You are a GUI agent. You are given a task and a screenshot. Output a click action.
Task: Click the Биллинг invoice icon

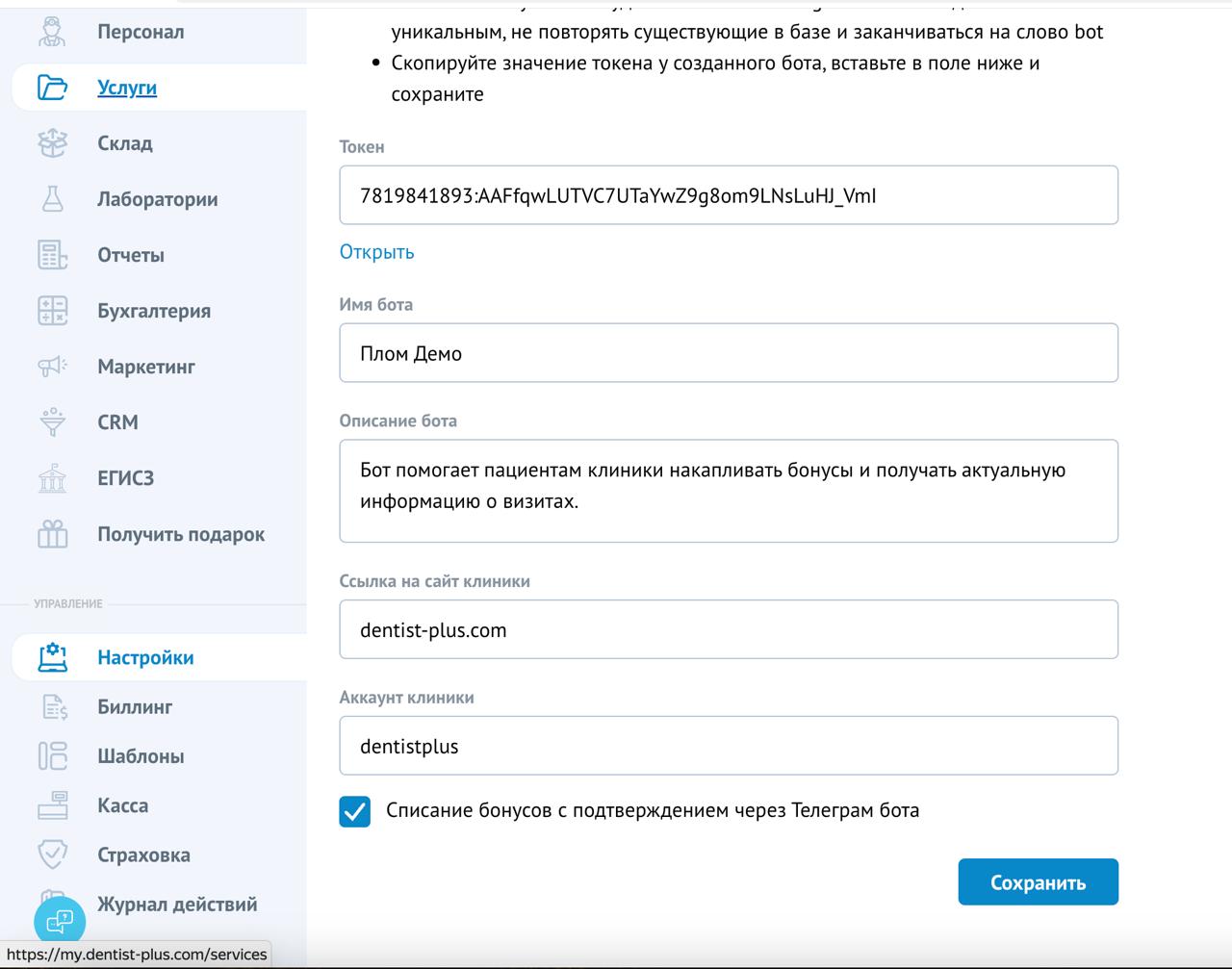tap(55, 707)
